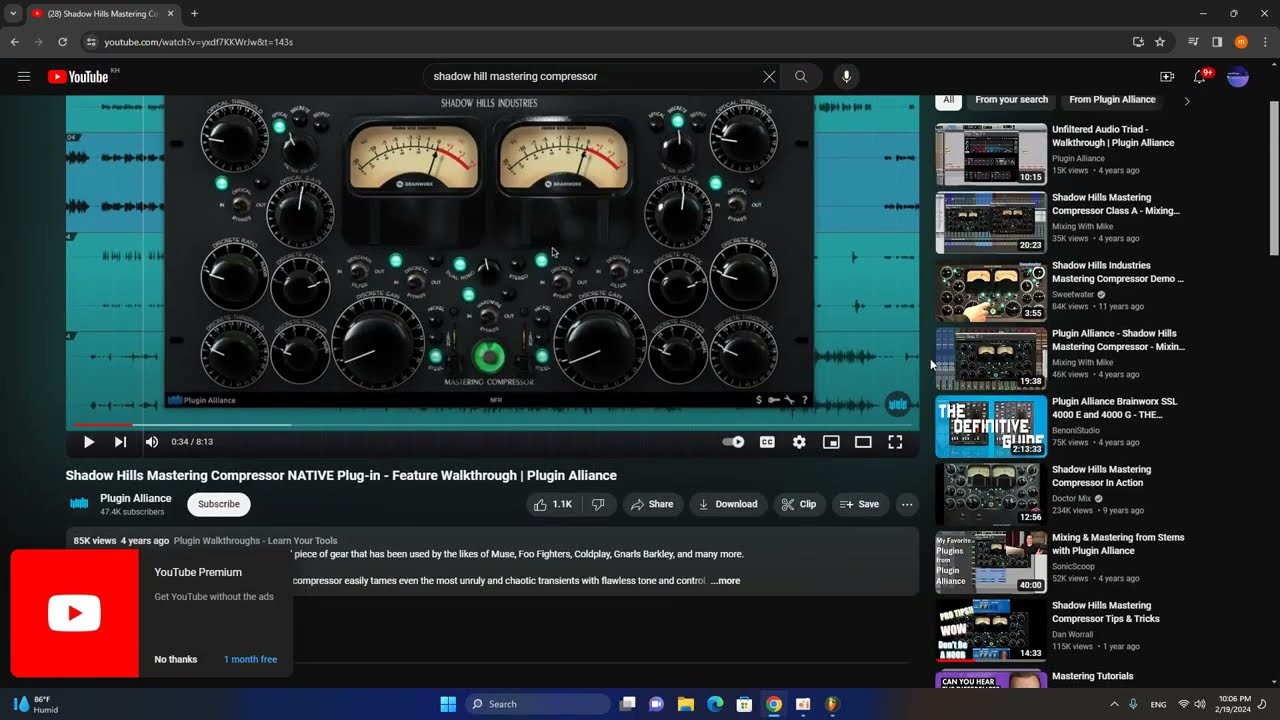Toggle the autoplay switch
Viewport: 1280px width, 720px height.
(x=733, y=442)
